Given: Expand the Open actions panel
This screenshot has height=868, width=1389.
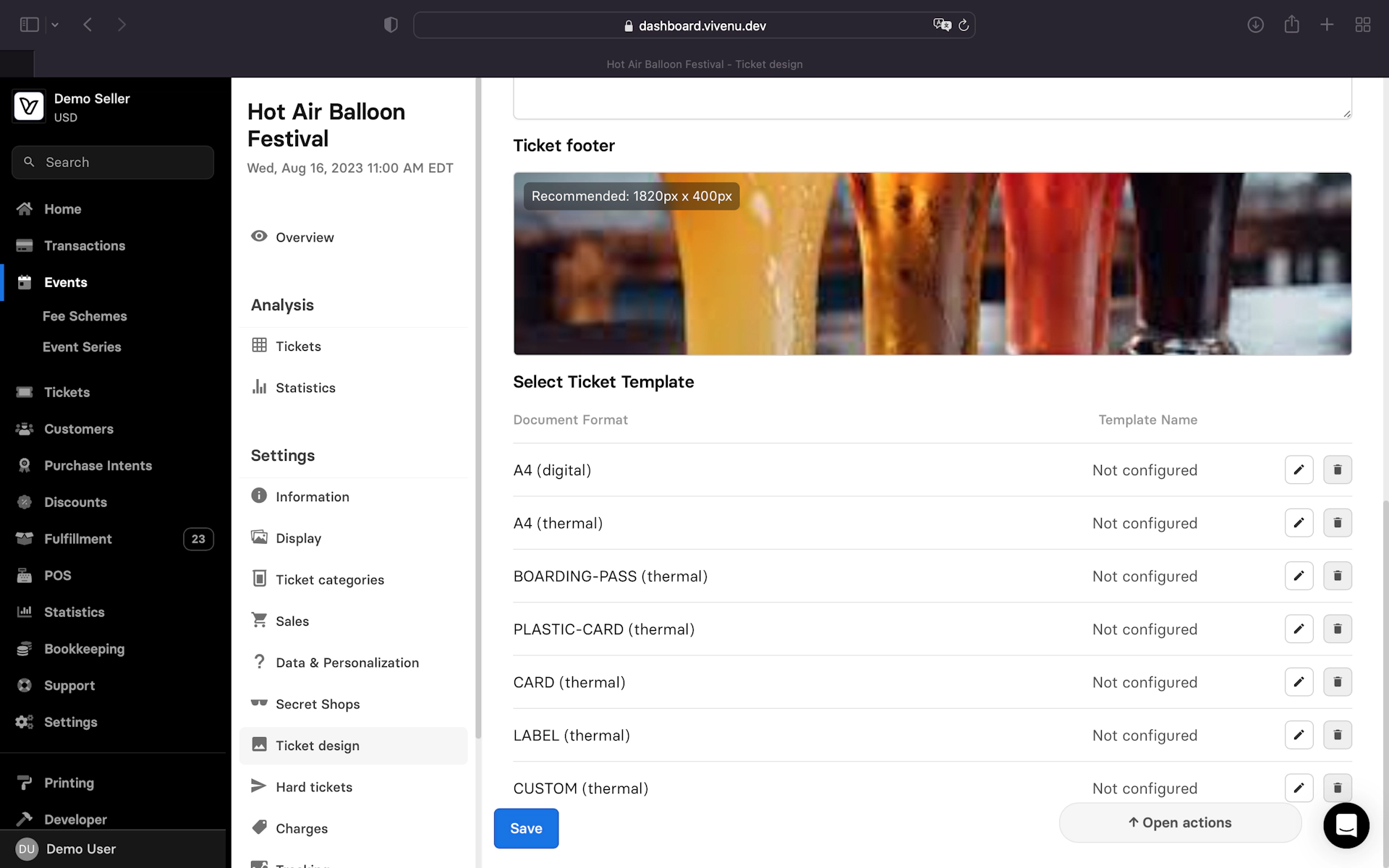Looking at the screenshot, I should [1180, 822].
